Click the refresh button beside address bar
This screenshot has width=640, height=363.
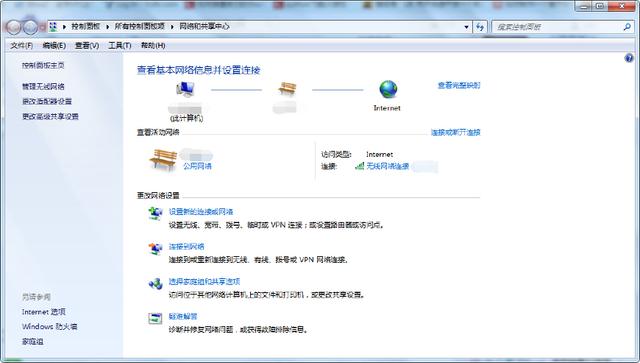click(x=480, y=27)
